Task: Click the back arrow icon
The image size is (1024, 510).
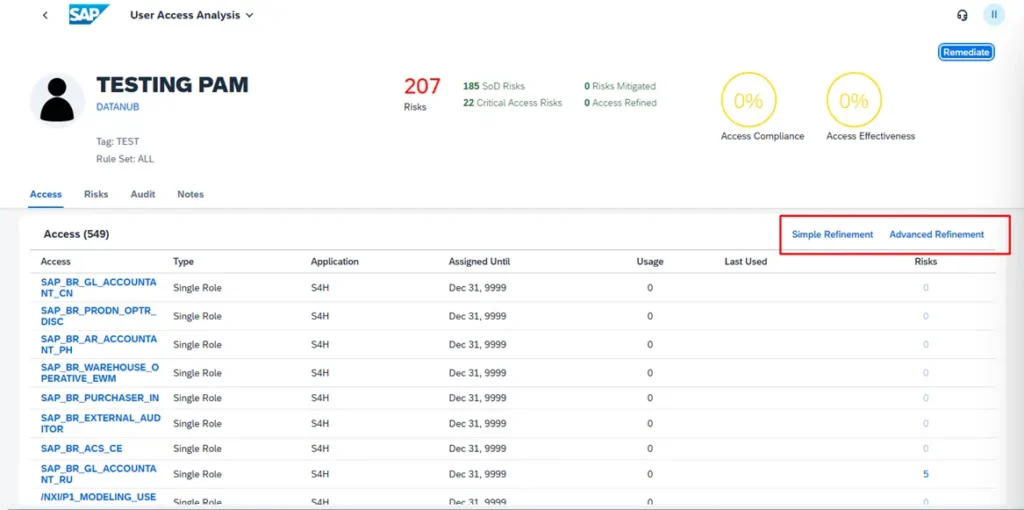Action: click(45, 15)
